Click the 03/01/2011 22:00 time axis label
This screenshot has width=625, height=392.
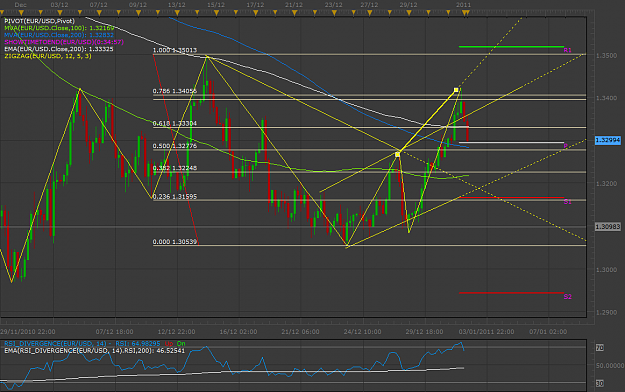pos(486,332)
